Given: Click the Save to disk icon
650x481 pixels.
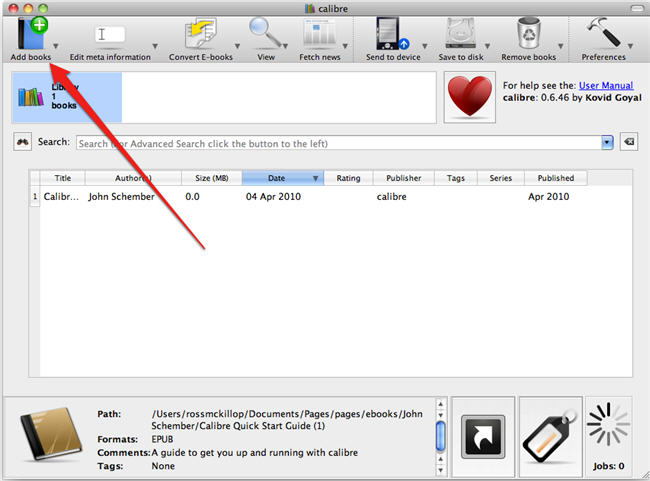Looking at the screenshot, I should click(x=460, y=34).
